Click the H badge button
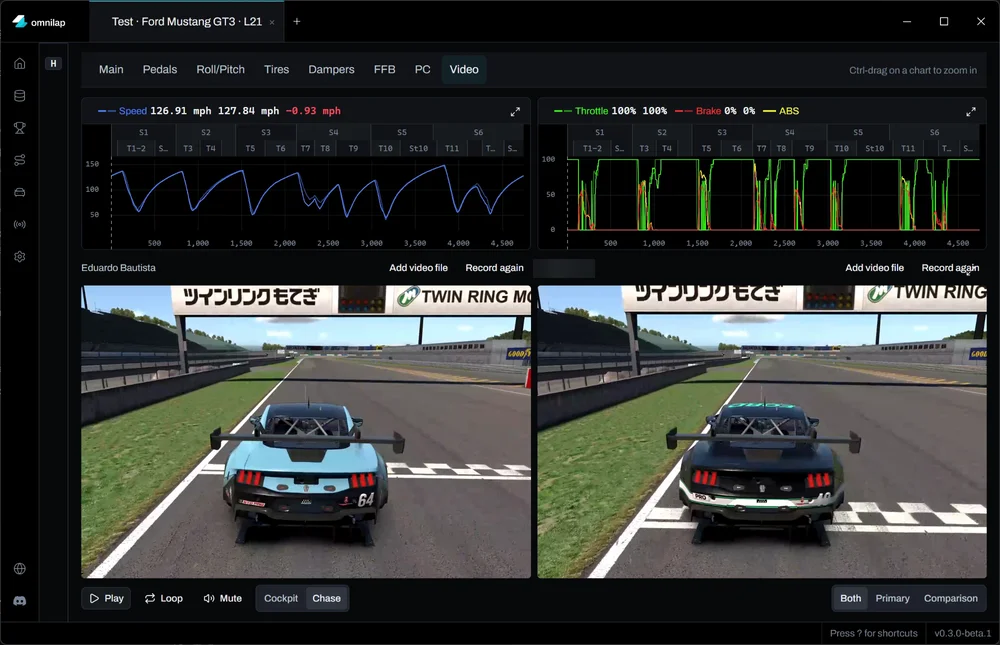The width and height of the screenshot is (1000, 645). pos(54,63)
